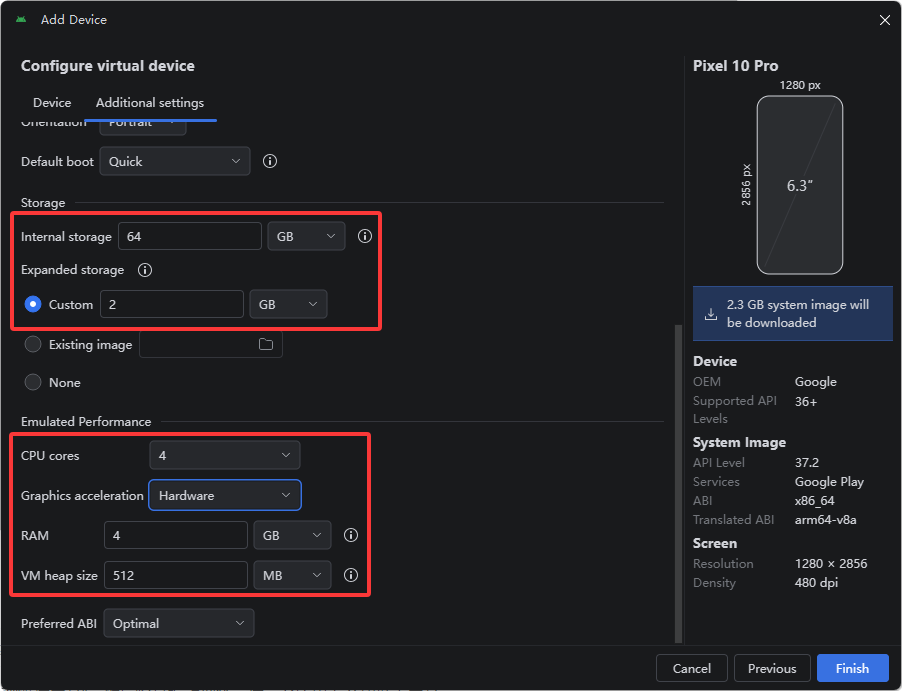Click the 'Google Play' services value

pyautogui.click(x=830, y=482)
